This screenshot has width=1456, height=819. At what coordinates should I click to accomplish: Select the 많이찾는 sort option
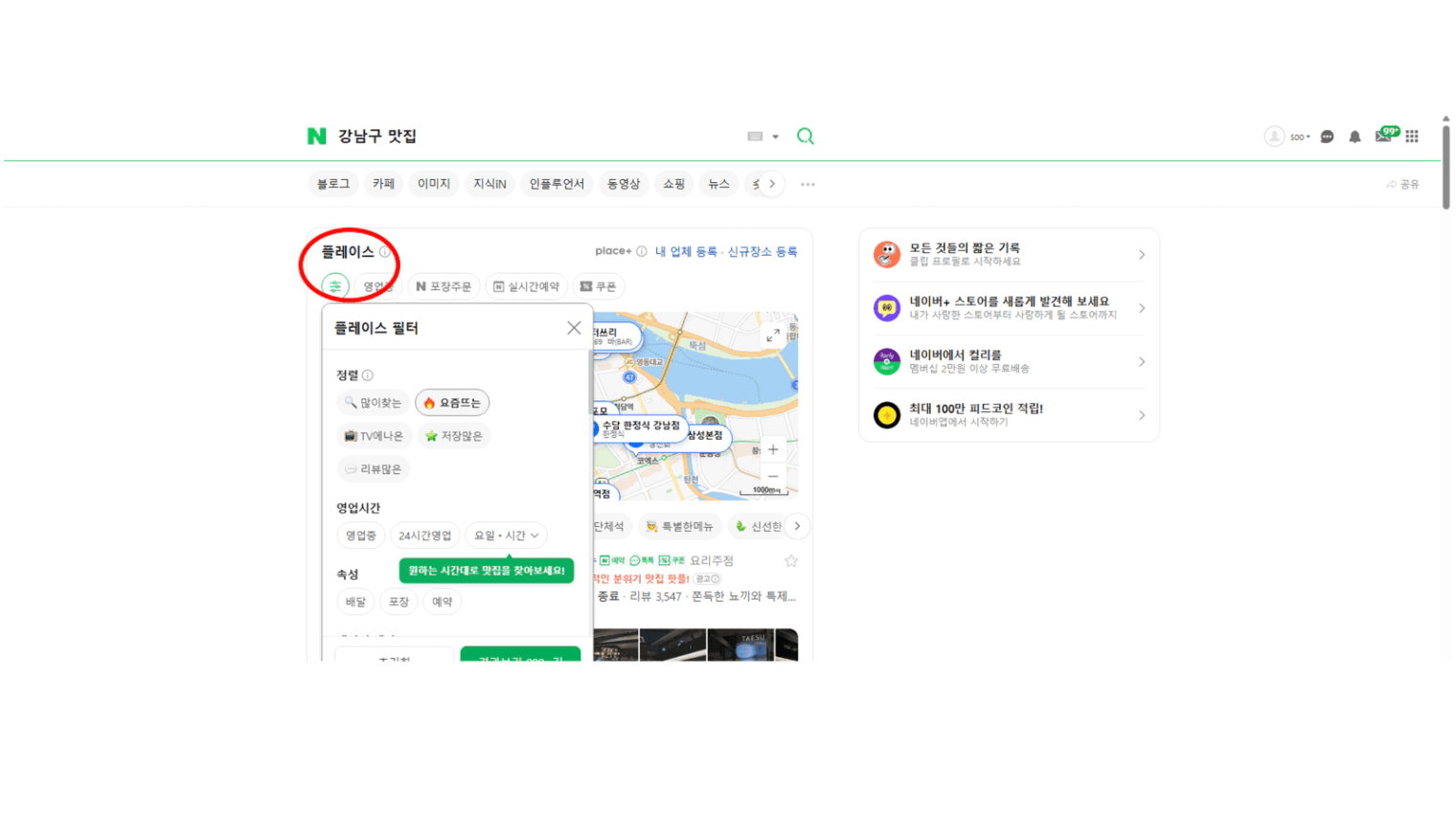tap(373, 403)
